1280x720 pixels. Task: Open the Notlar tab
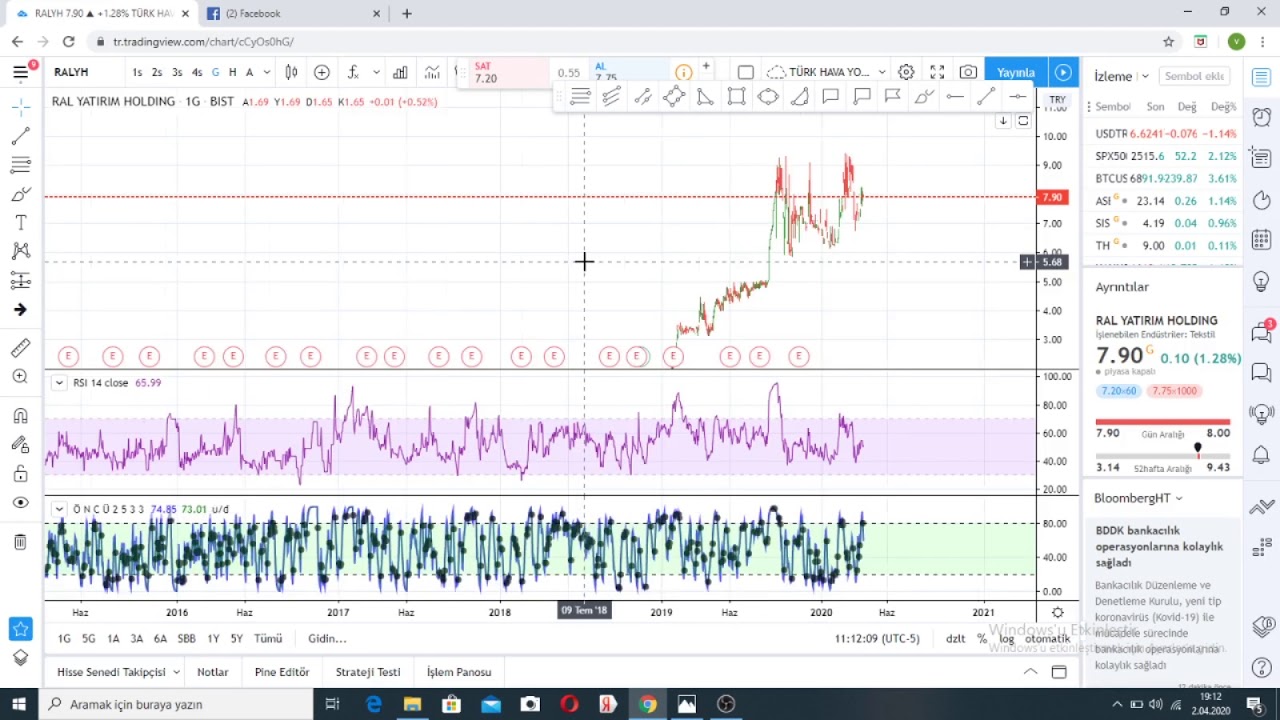pyautogui.click(x=212, y=672)
